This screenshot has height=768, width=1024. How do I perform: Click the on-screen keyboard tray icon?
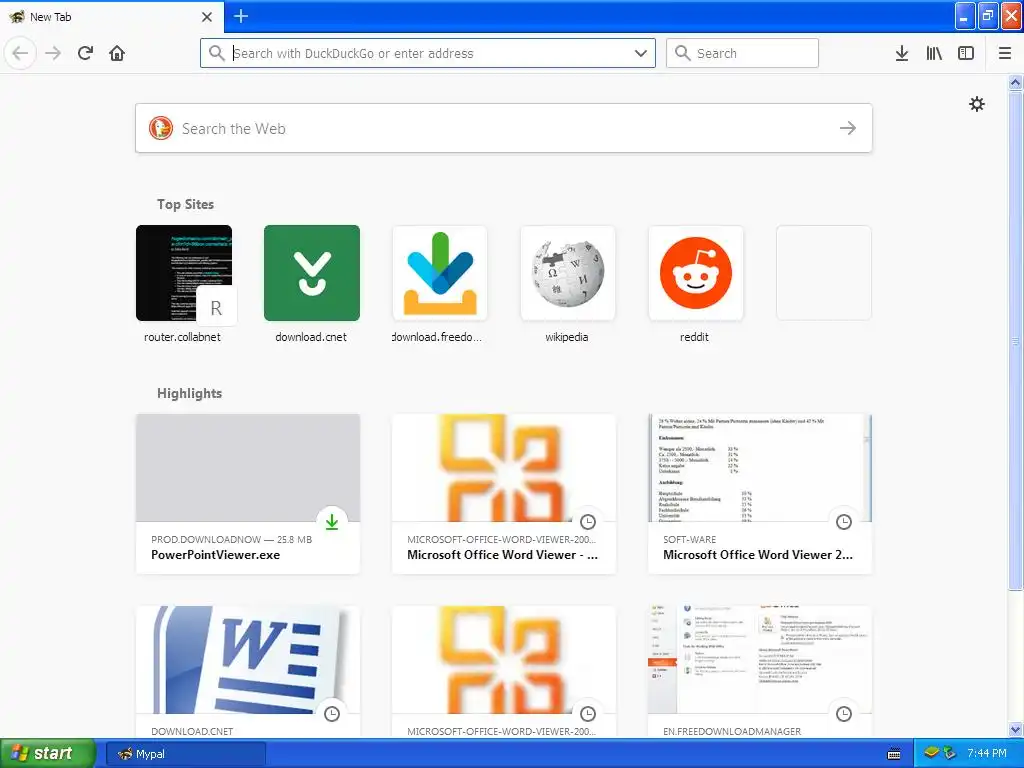click(x=894, y=754)
